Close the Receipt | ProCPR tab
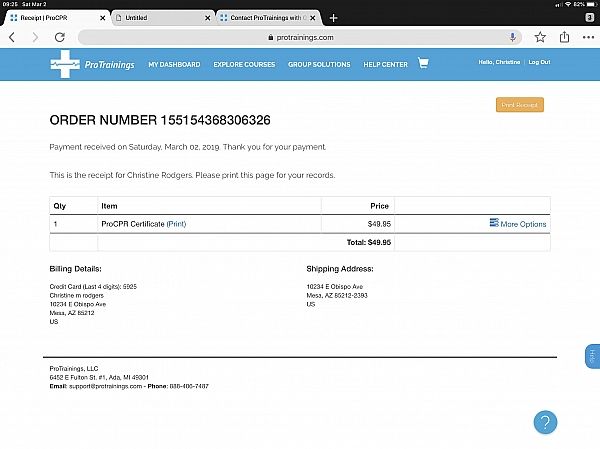Screen dimensions: 600x449 pyautogui.click(x=103, y=18)
